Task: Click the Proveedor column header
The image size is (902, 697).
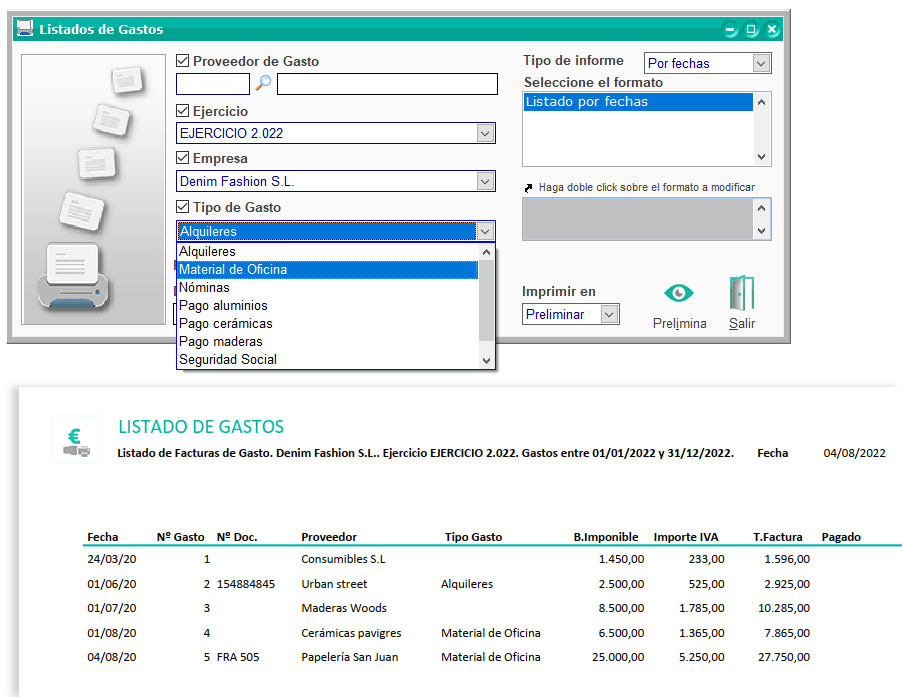Action: click(x=329, y=537)
